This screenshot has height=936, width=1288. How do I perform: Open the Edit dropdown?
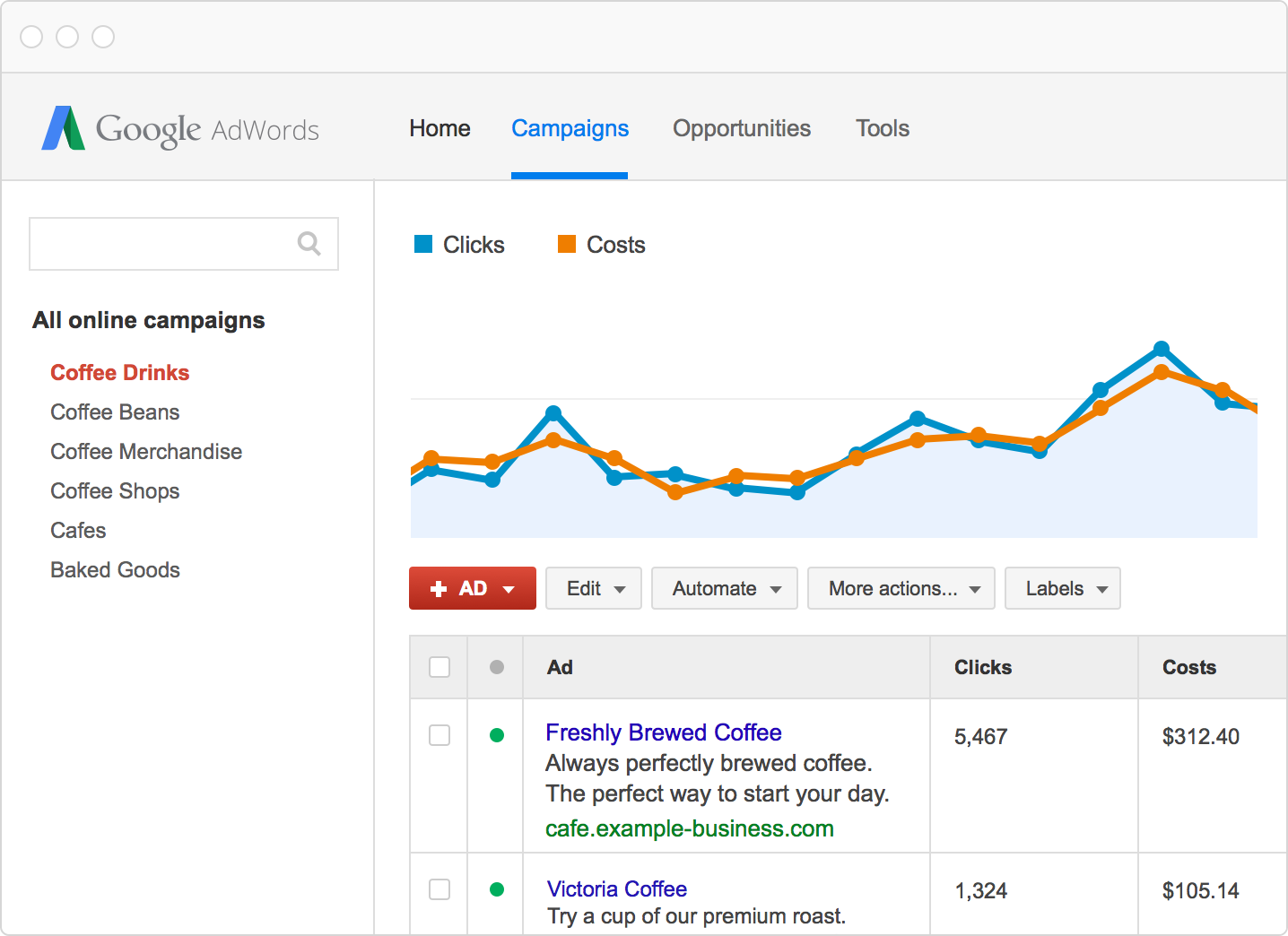point(594,588)
